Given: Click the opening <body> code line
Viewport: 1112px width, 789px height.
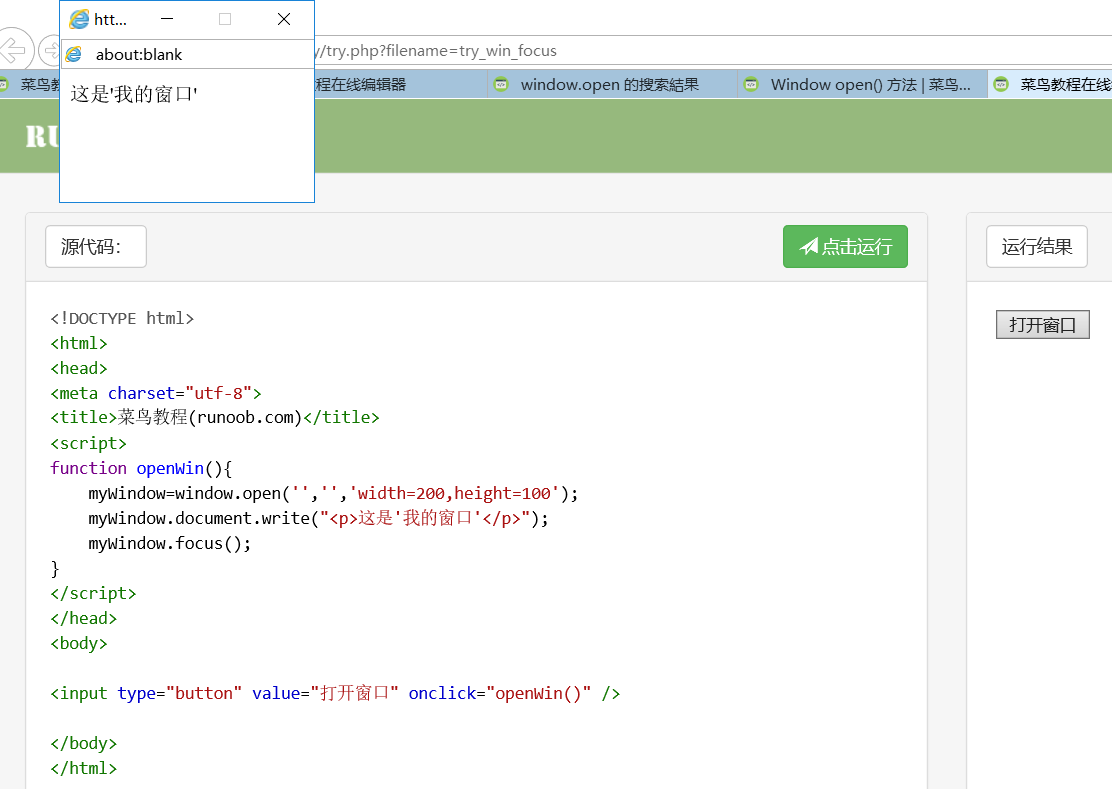Looking at the screenshot, I should 79,644.
